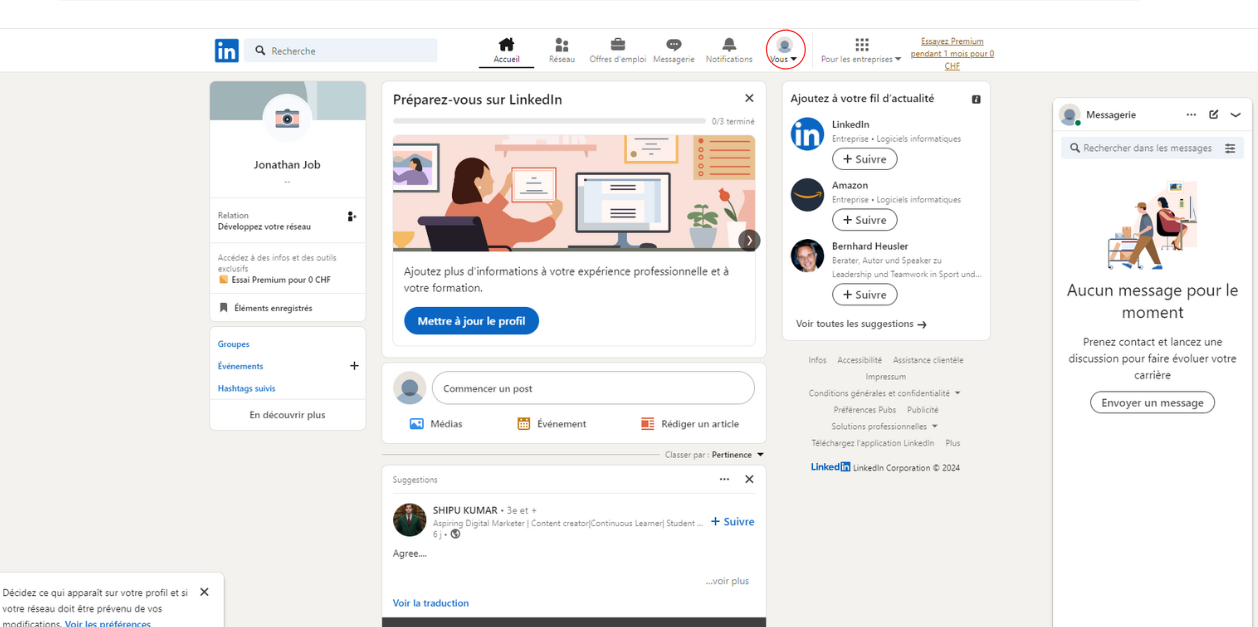Advance the carousel with next arrow
The height and width of the screenshot is (627, 1258).
749,240
